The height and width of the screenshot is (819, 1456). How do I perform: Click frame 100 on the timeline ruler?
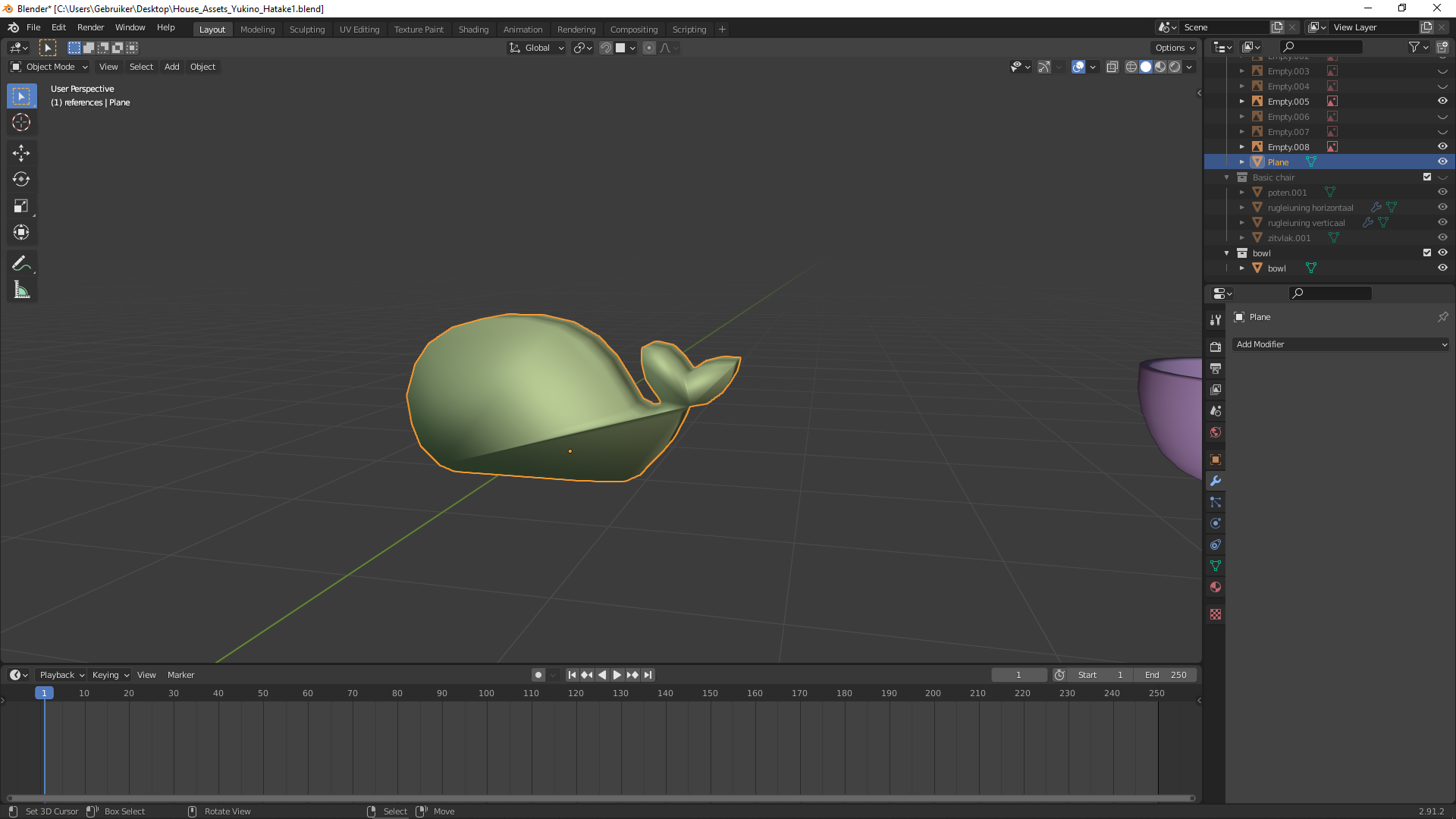pos(486,693)
